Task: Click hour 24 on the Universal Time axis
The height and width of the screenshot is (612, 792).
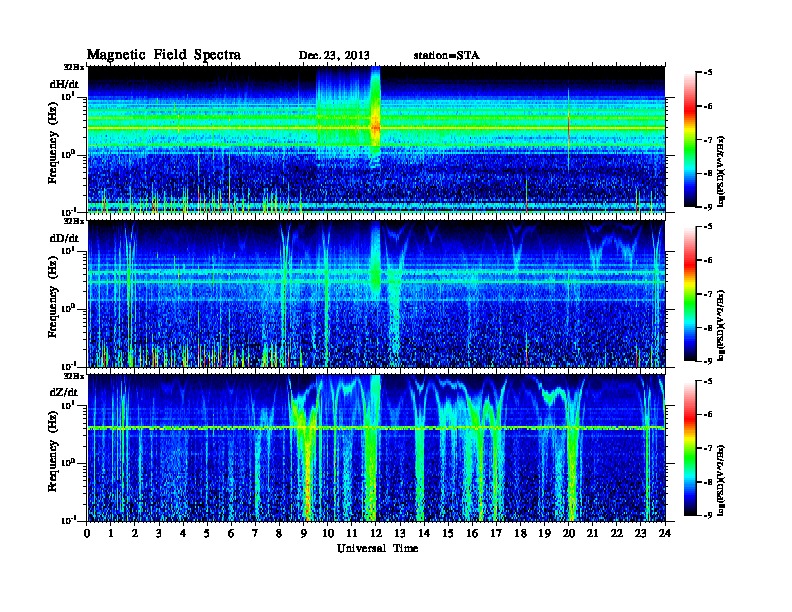Action: (665, 533)
